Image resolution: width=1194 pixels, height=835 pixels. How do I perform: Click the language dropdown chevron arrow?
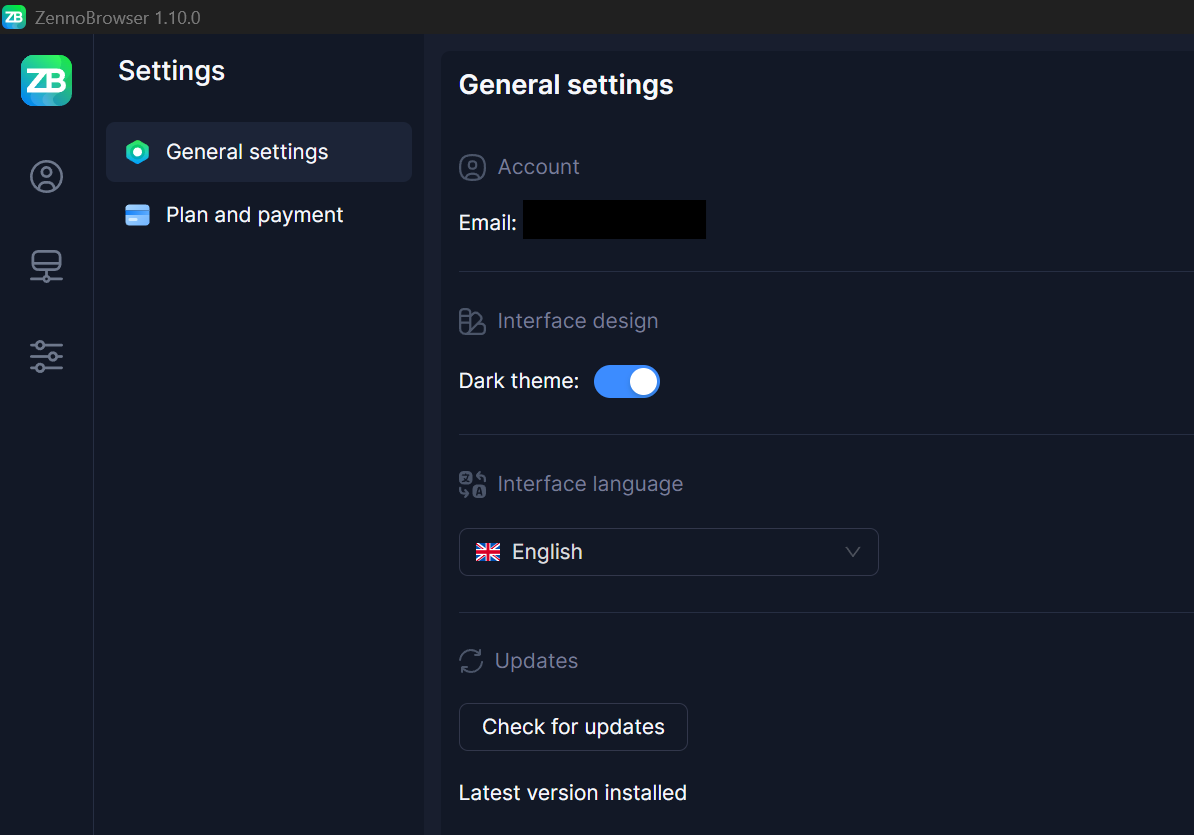point(853,552)
